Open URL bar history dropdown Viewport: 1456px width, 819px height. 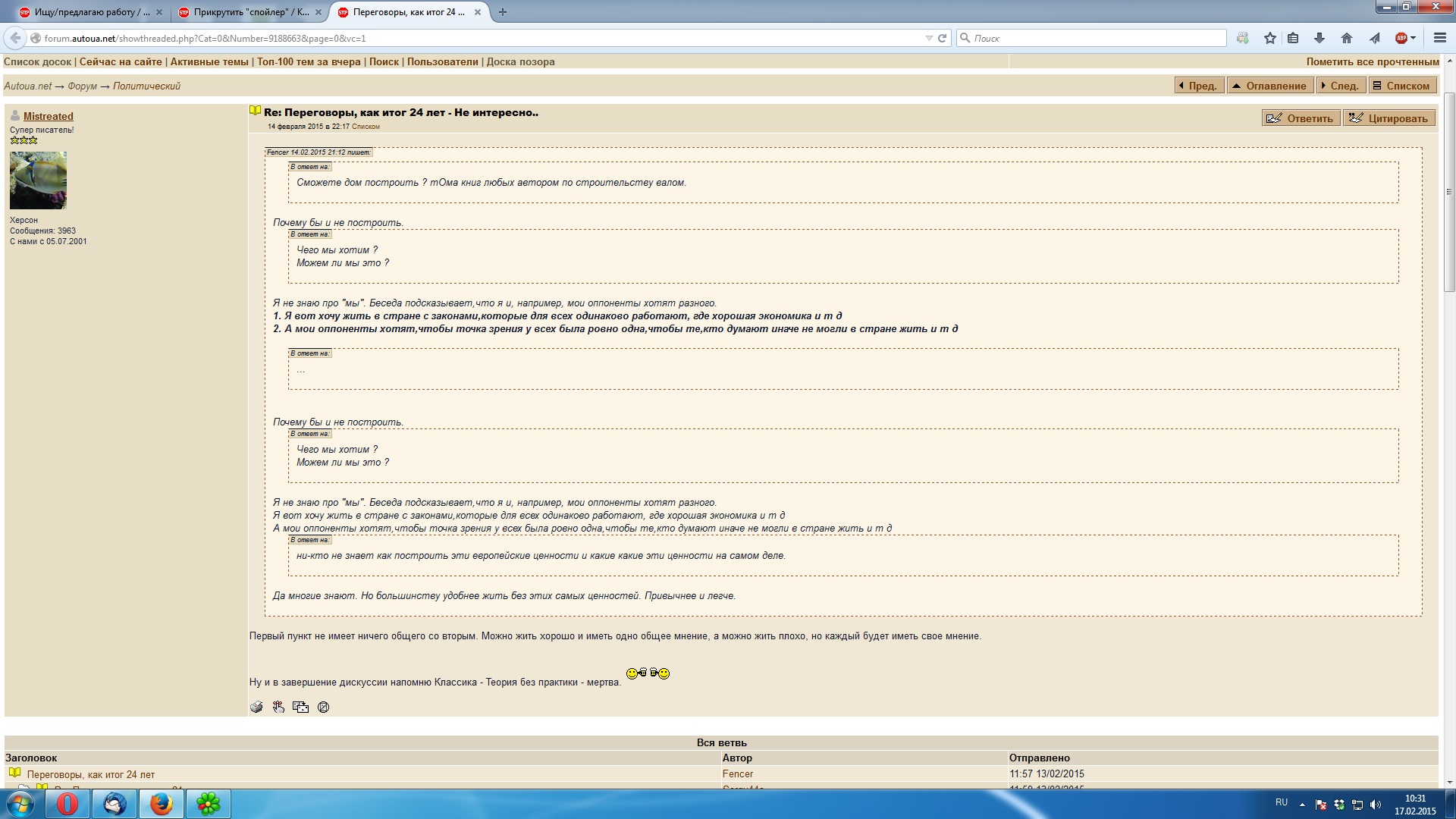[928, 38]
